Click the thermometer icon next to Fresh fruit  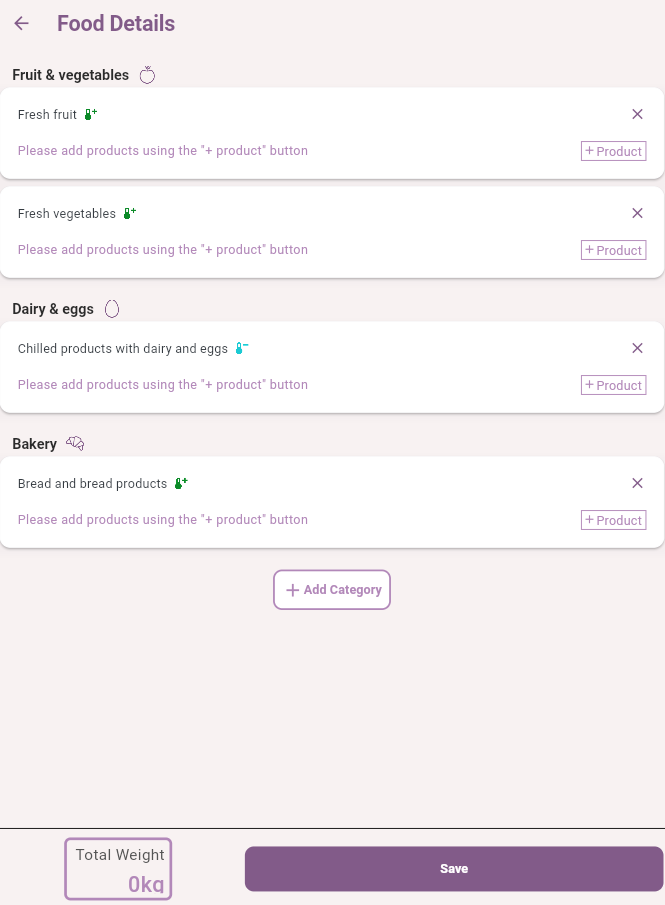[x=90, y=115]
